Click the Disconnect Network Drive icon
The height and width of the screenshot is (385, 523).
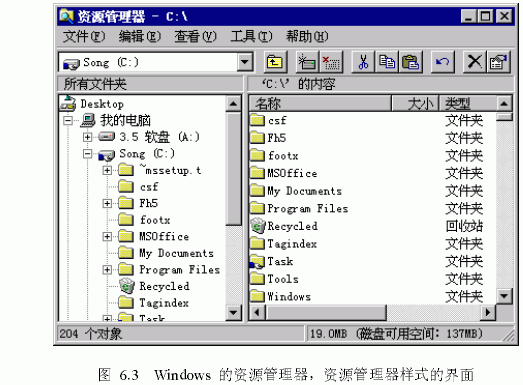[331, 62]
